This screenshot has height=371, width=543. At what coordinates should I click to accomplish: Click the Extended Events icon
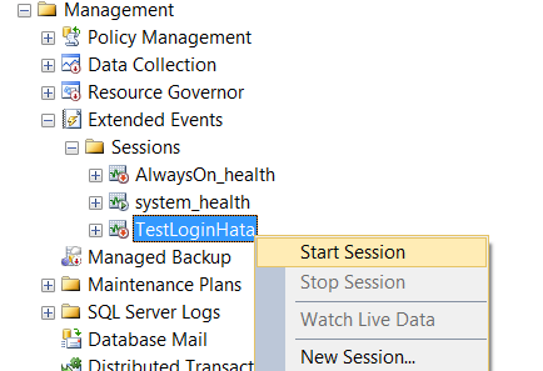pyautogui.click(x=72, y=119)
